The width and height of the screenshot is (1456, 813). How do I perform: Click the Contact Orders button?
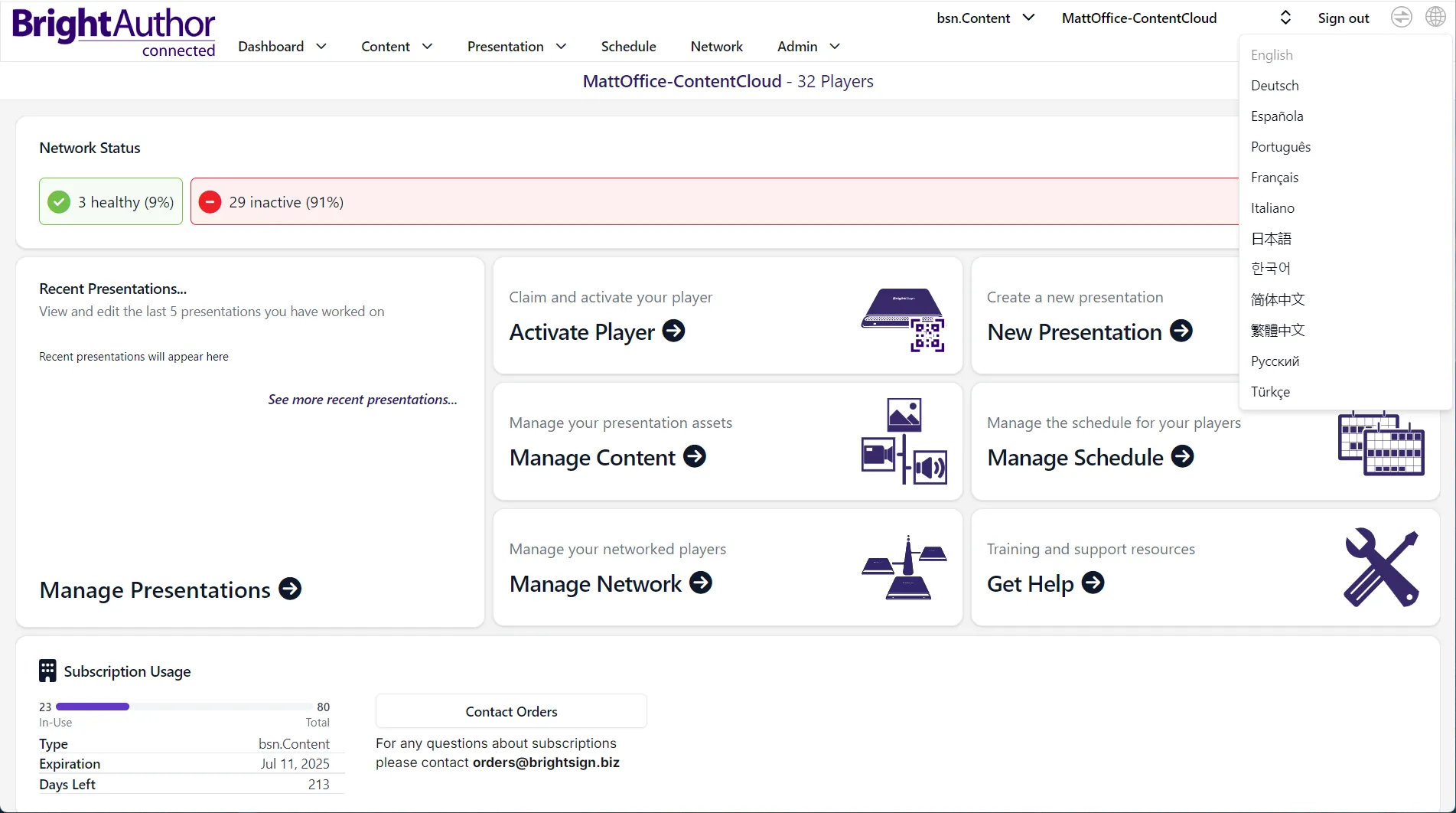point(511,711)
